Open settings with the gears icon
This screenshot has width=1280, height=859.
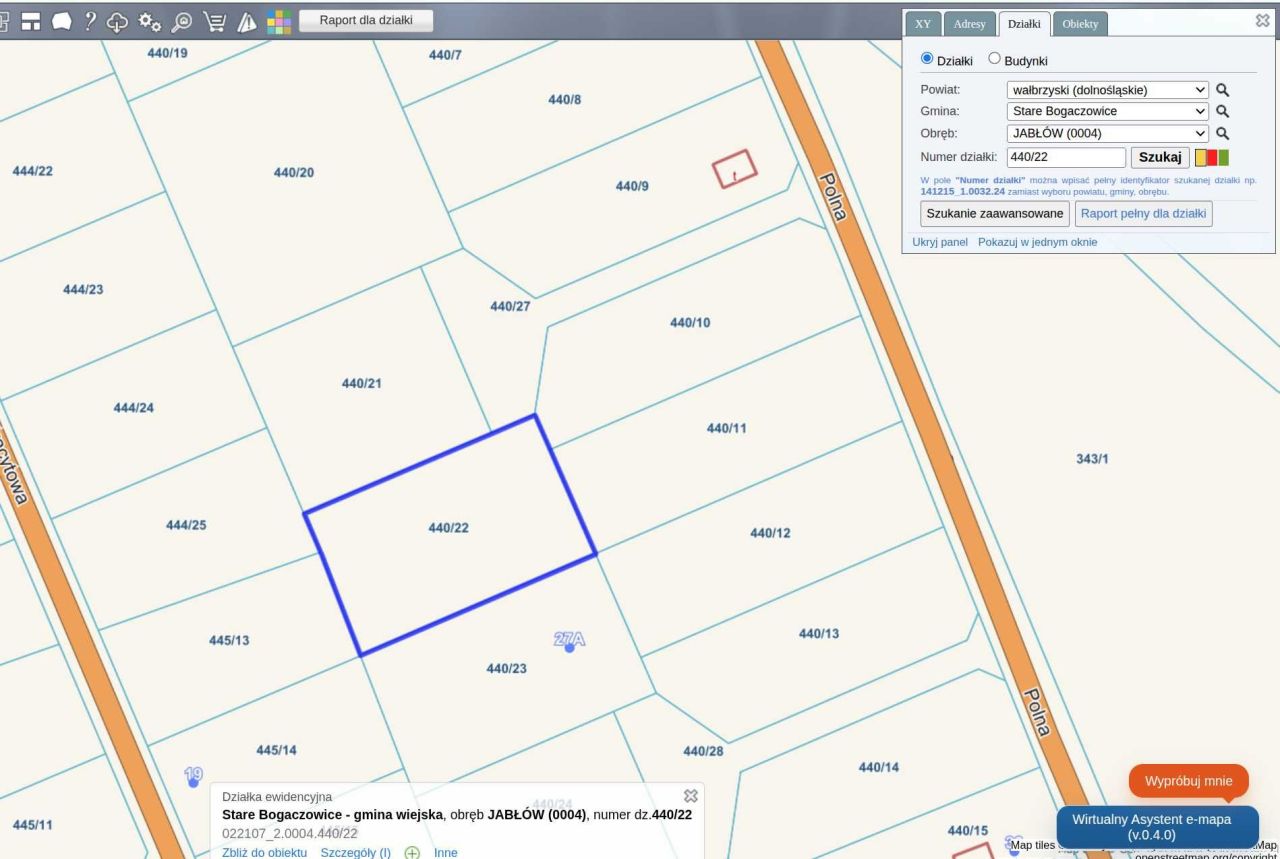(x=150, y=22)
